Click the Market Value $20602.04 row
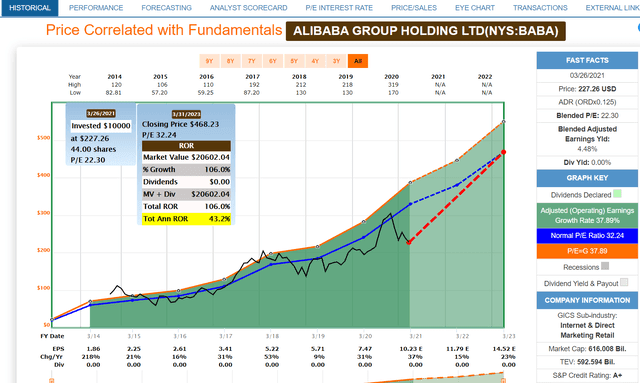Screen dimensions: 640x383 (186, 157)
